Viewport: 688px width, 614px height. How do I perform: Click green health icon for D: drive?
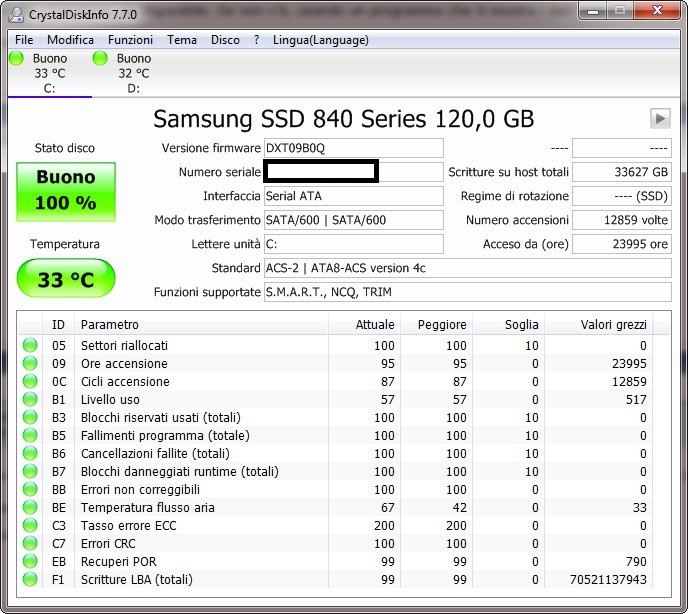pyautogui.click(x=100, y=58)
